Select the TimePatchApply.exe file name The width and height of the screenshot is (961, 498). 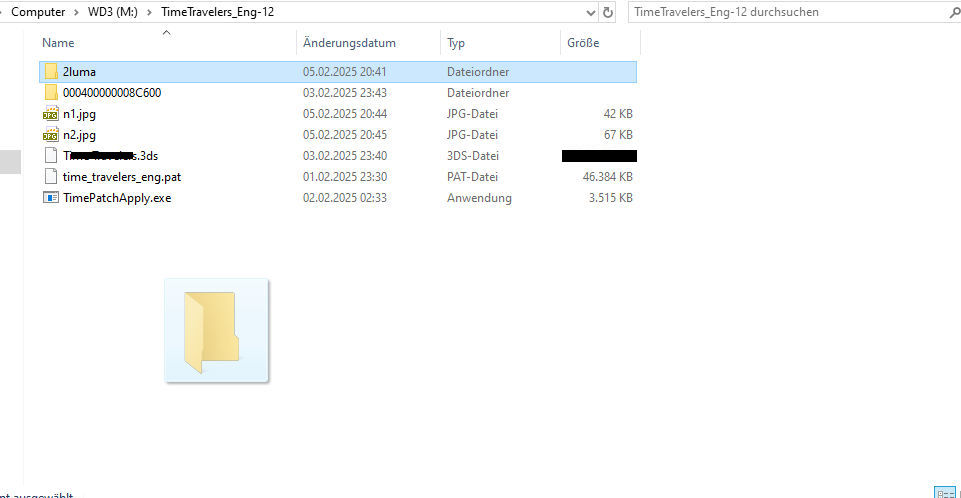tap(117, 198)
